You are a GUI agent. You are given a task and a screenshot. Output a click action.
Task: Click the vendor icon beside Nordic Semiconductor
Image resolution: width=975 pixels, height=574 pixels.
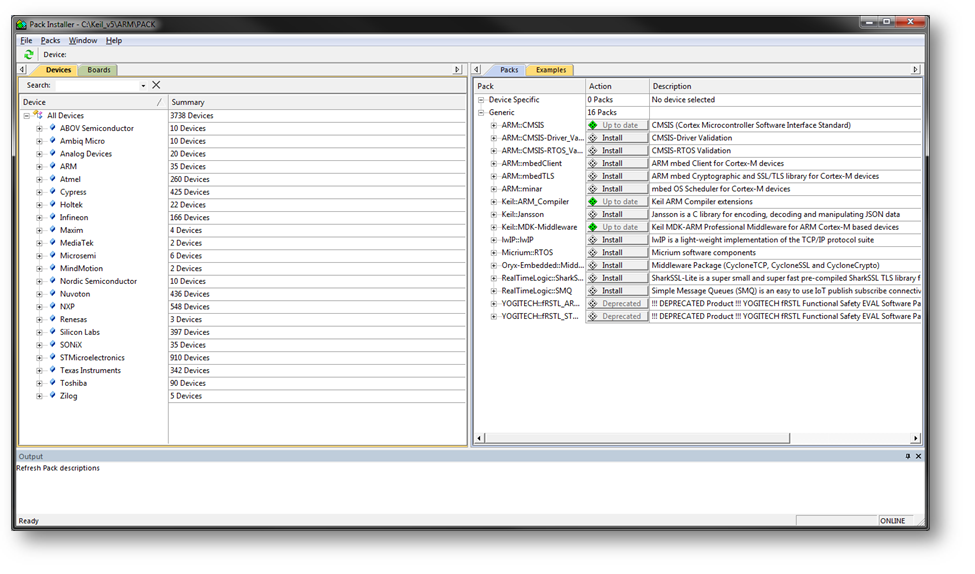[52, 281]
